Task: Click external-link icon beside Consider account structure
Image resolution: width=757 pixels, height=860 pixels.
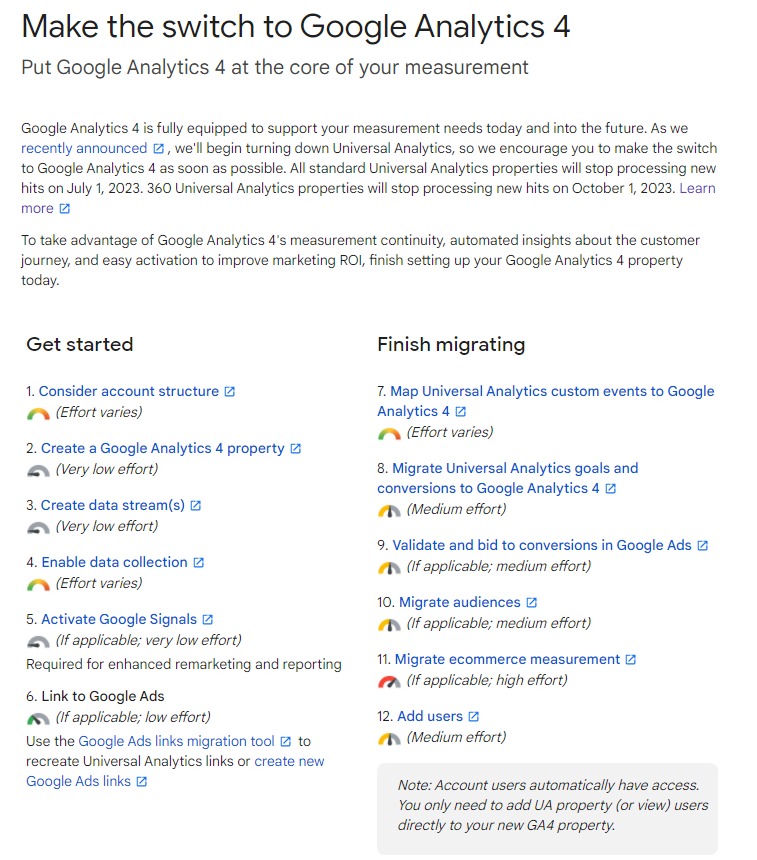Action: (x=230, y=392)
